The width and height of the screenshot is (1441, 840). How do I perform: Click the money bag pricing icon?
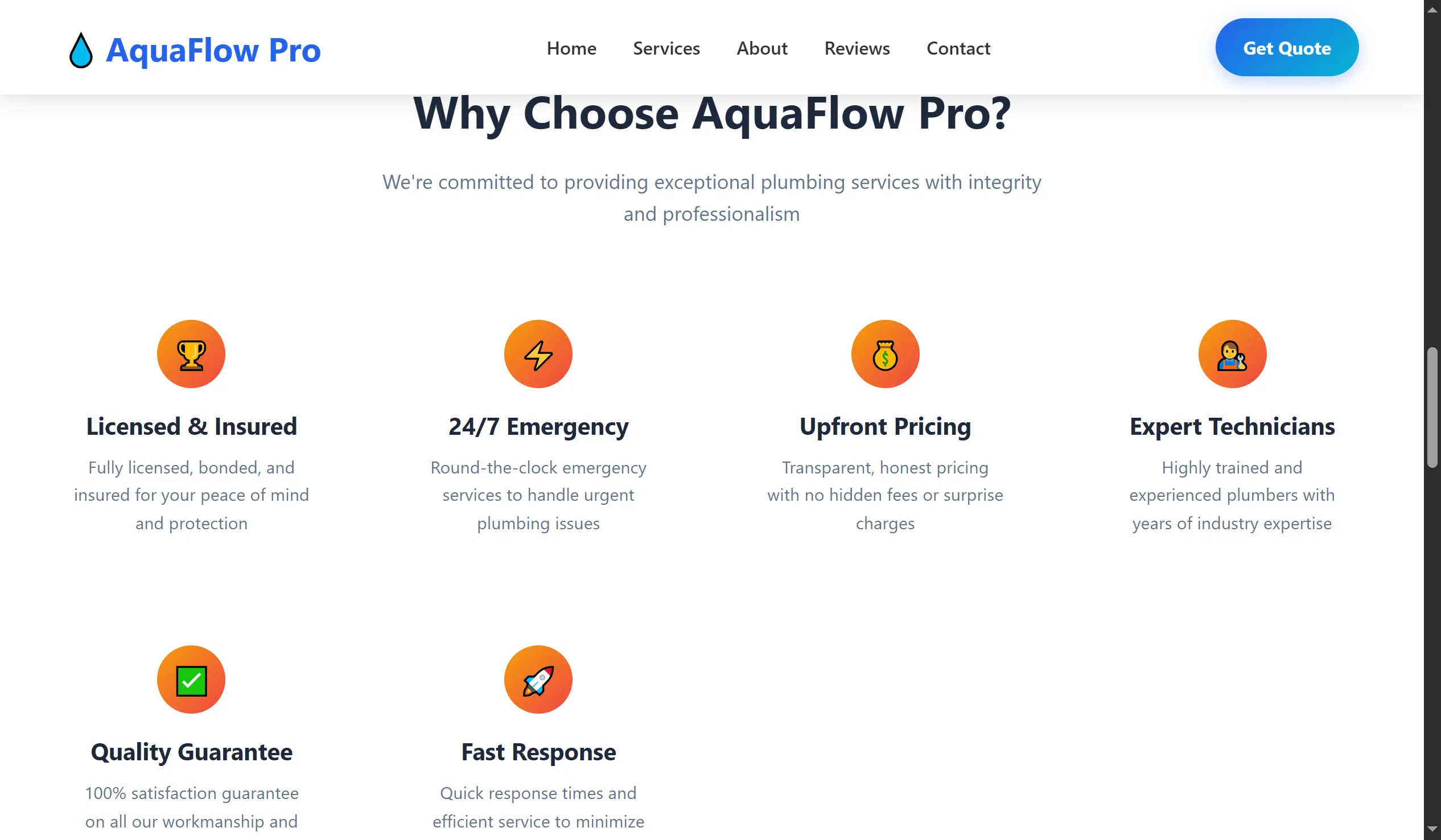pyautogui.click(x=884, y=355)
